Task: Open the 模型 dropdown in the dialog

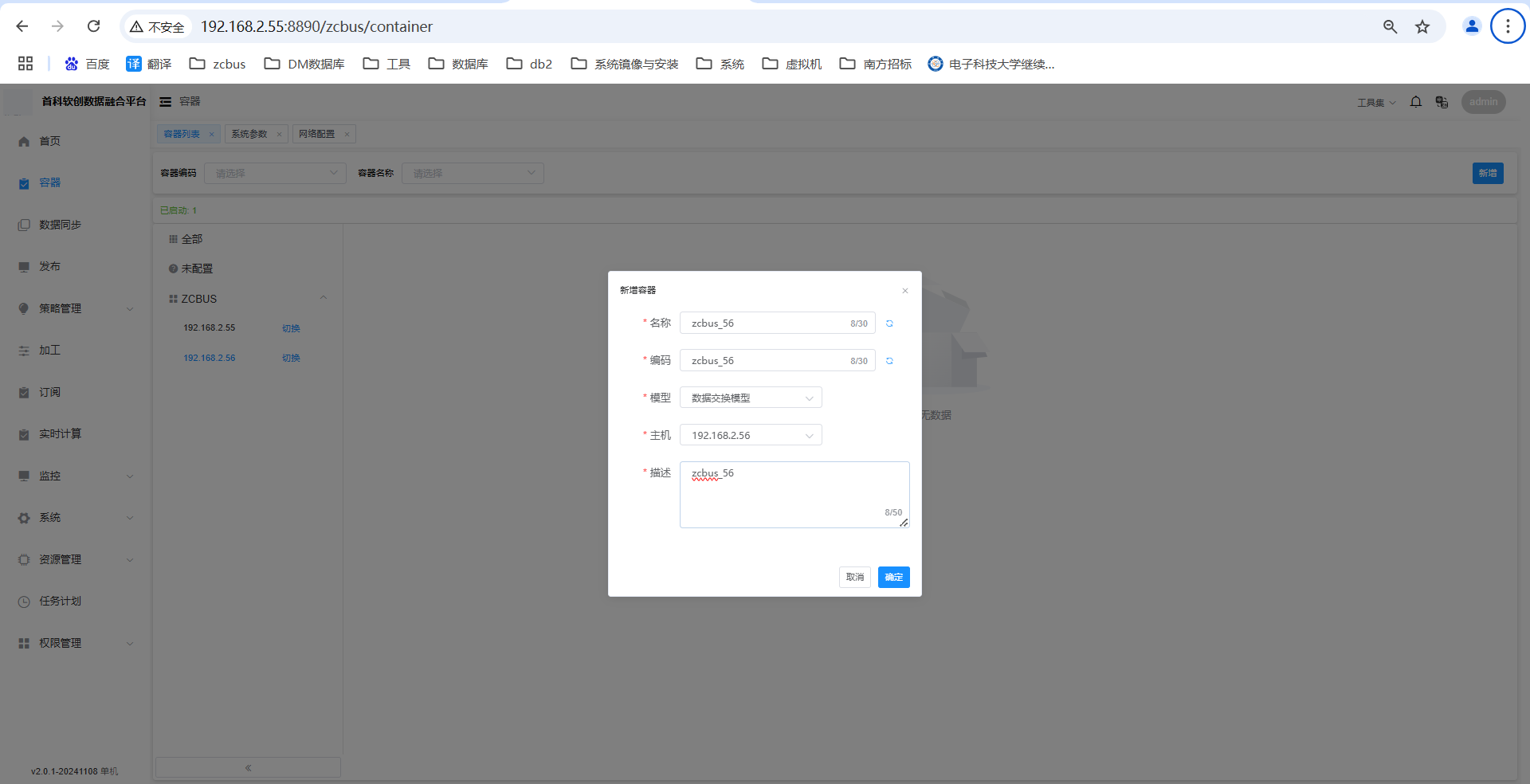Action: [750, 398]
